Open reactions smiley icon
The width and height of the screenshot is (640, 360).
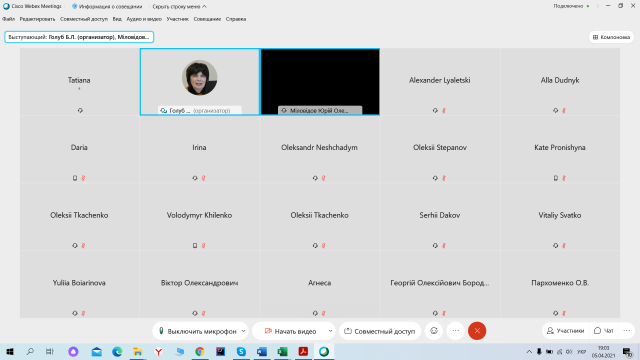[434, 331]
